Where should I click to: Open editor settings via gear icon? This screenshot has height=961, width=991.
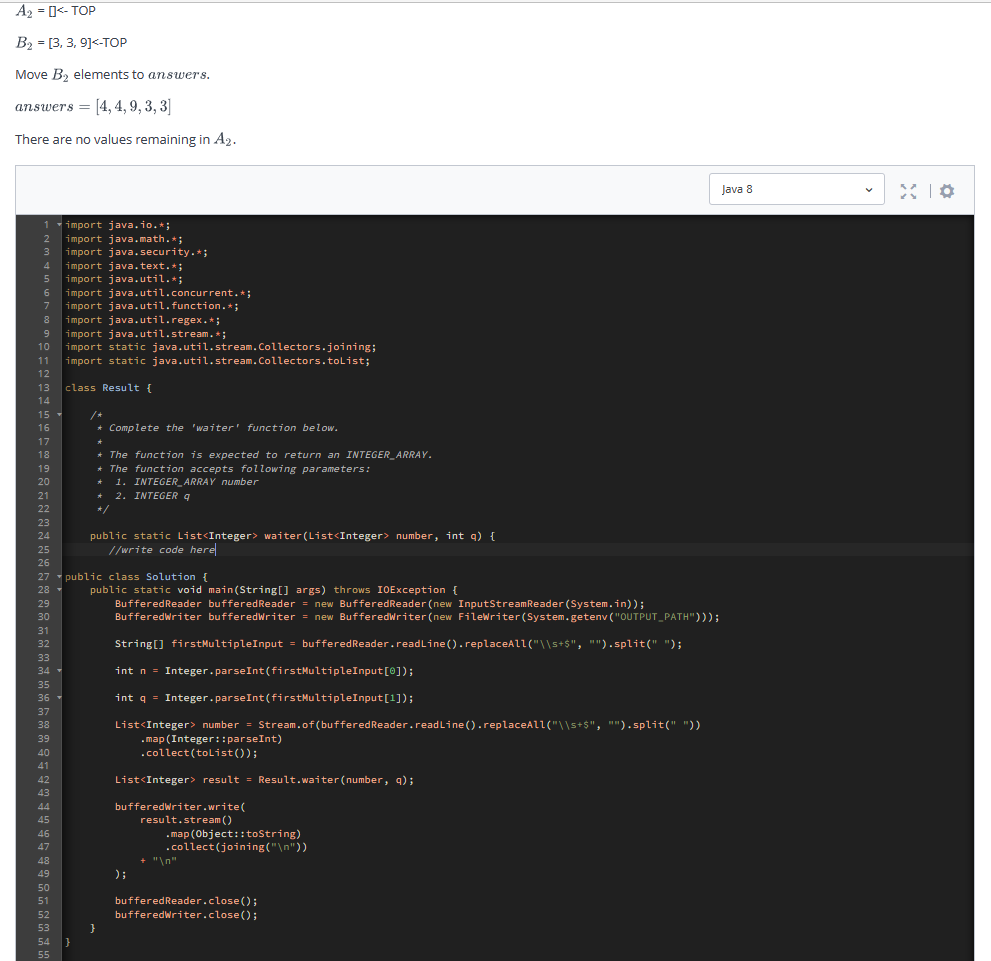click(x=946, y=189)
